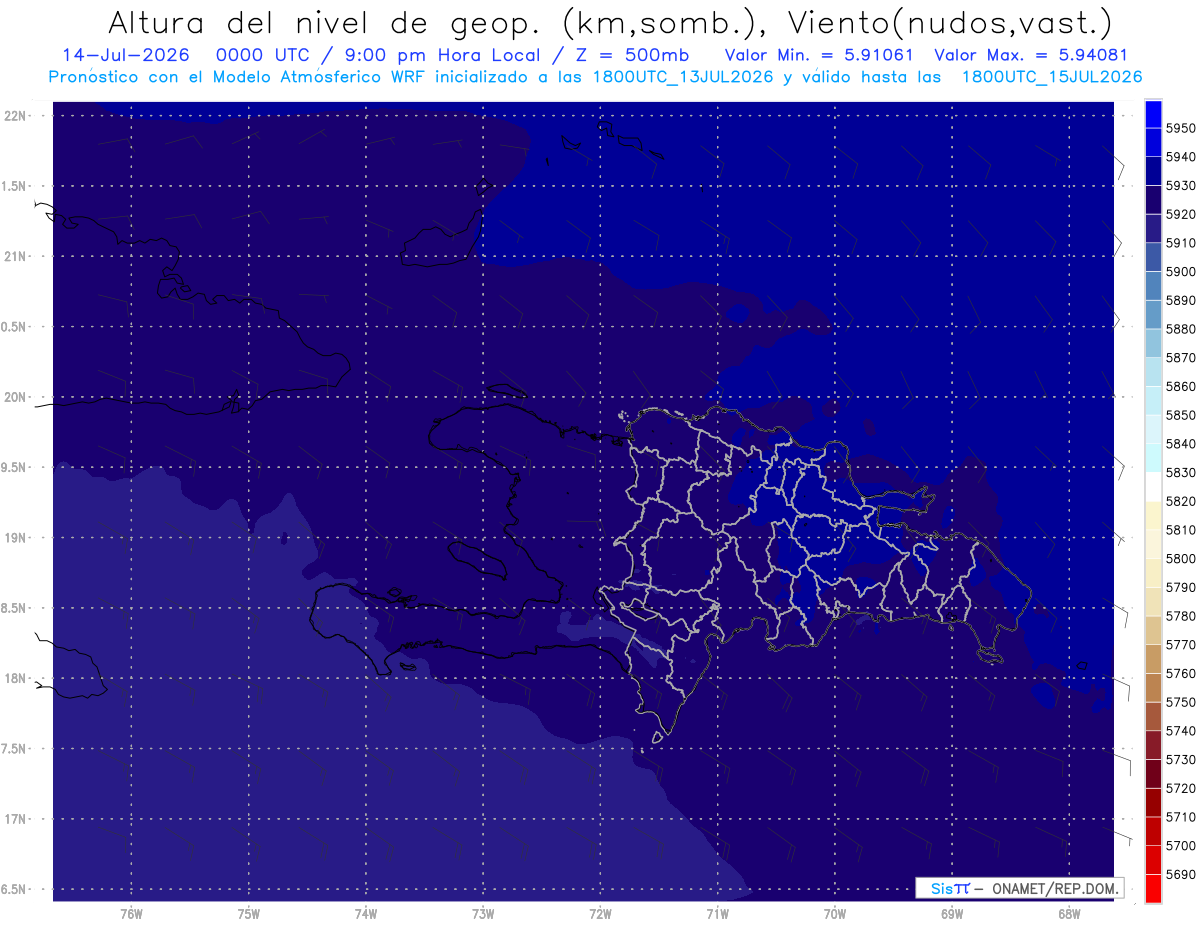Pick the color bar segment between 5860 and 5870
This screenshot has width=1200, height=927.
(x=1153, y=372)
